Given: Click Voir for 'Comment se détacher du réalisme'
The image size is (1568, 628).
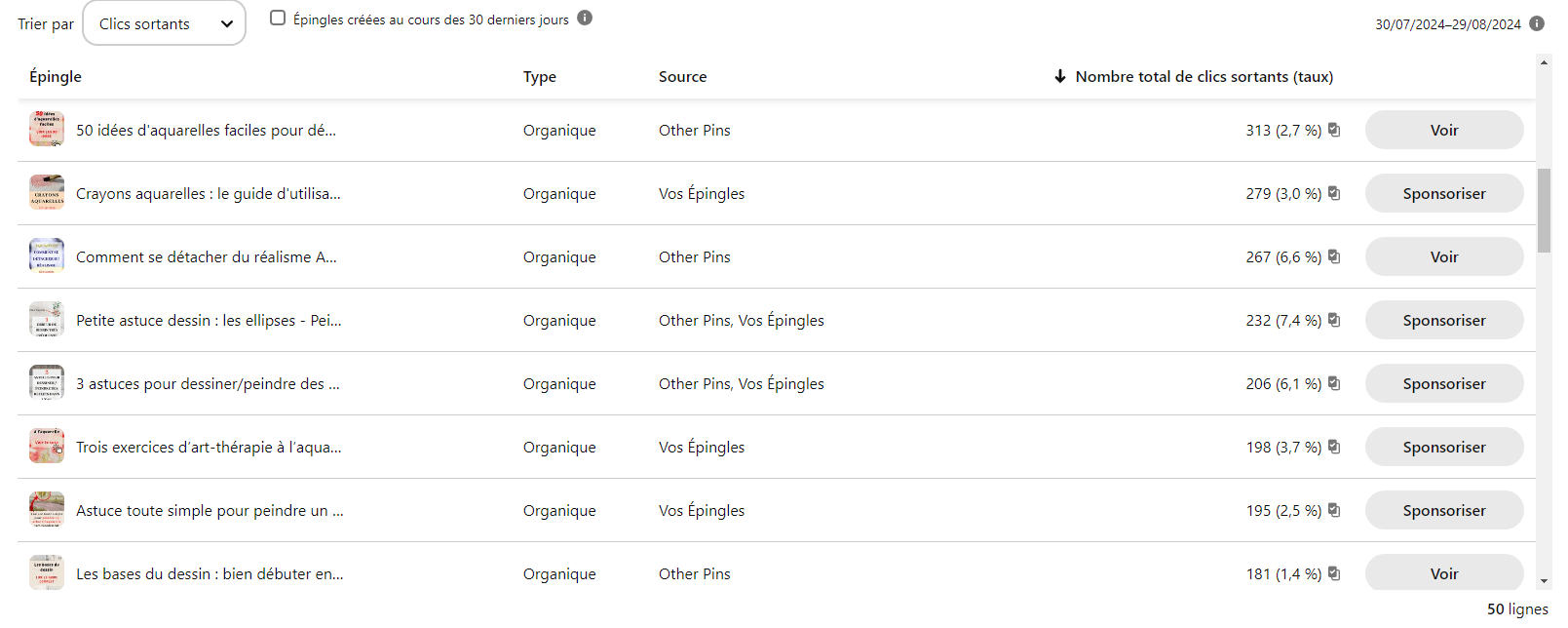Looking at the screenshot, I should pyautogui.click(x=1444, y=256).
